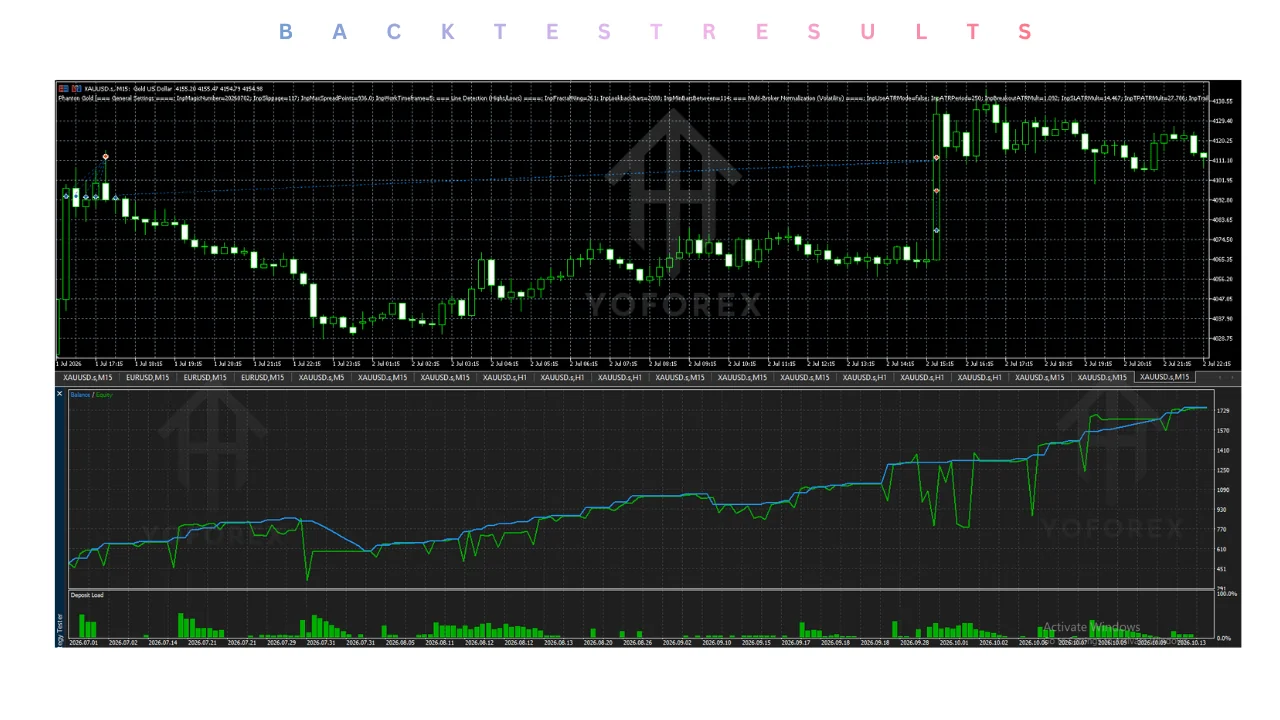Click the Deposit Load label
The width and height of the screenshot is (1280, 720).
[87, 595]
